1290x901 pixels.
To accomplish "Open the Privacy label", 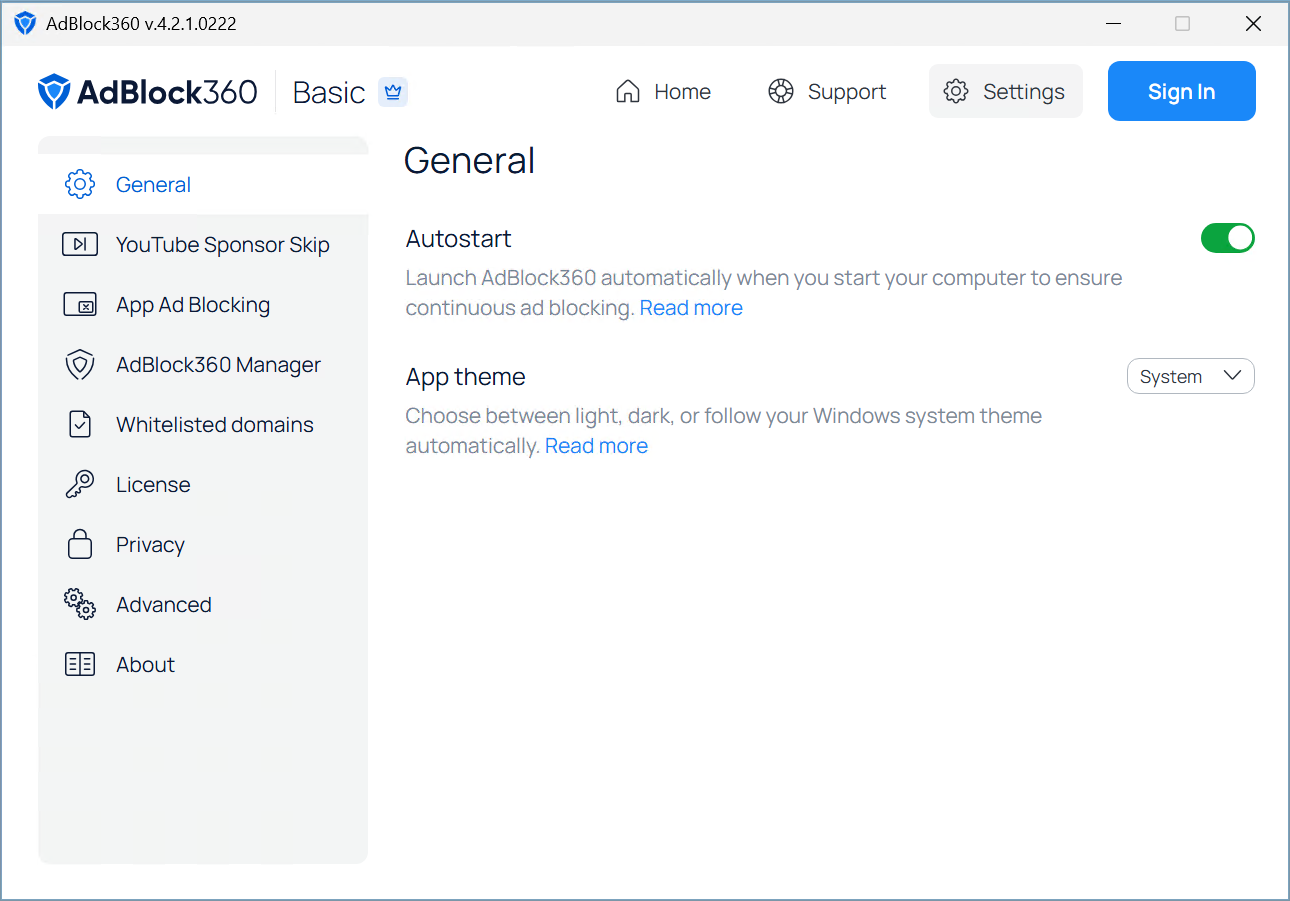I will 150,545.
